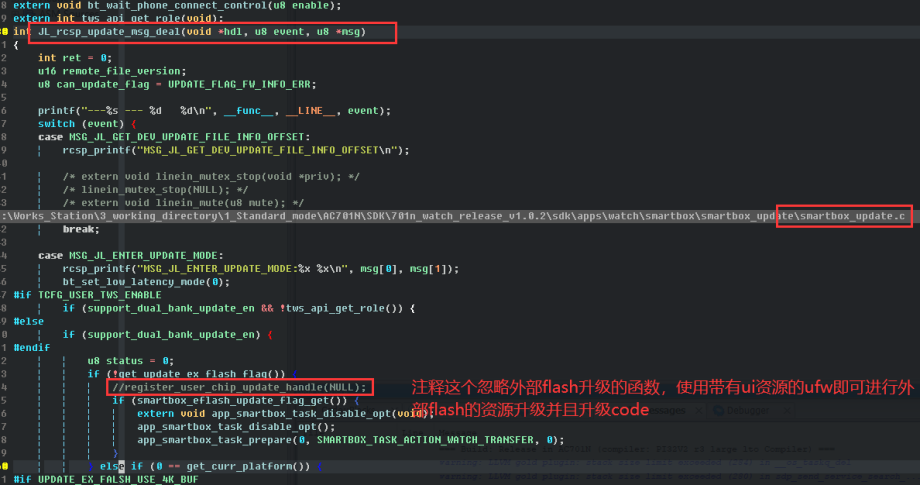
Task: Click SMARTBOX_TASK_ACTION_WATCH_TRANSFER argument
Action: [425, 440]
